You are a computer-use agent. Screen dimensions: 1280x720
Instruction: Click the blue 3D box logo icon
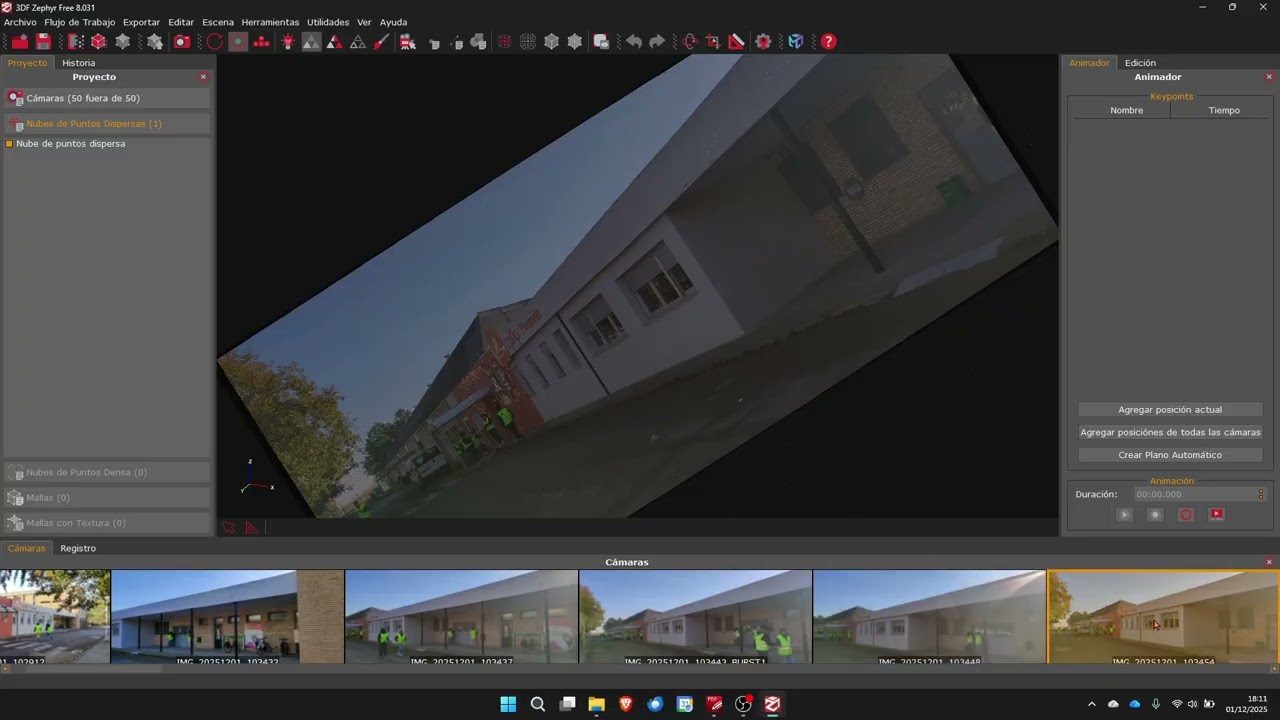(x=796, y=41)
